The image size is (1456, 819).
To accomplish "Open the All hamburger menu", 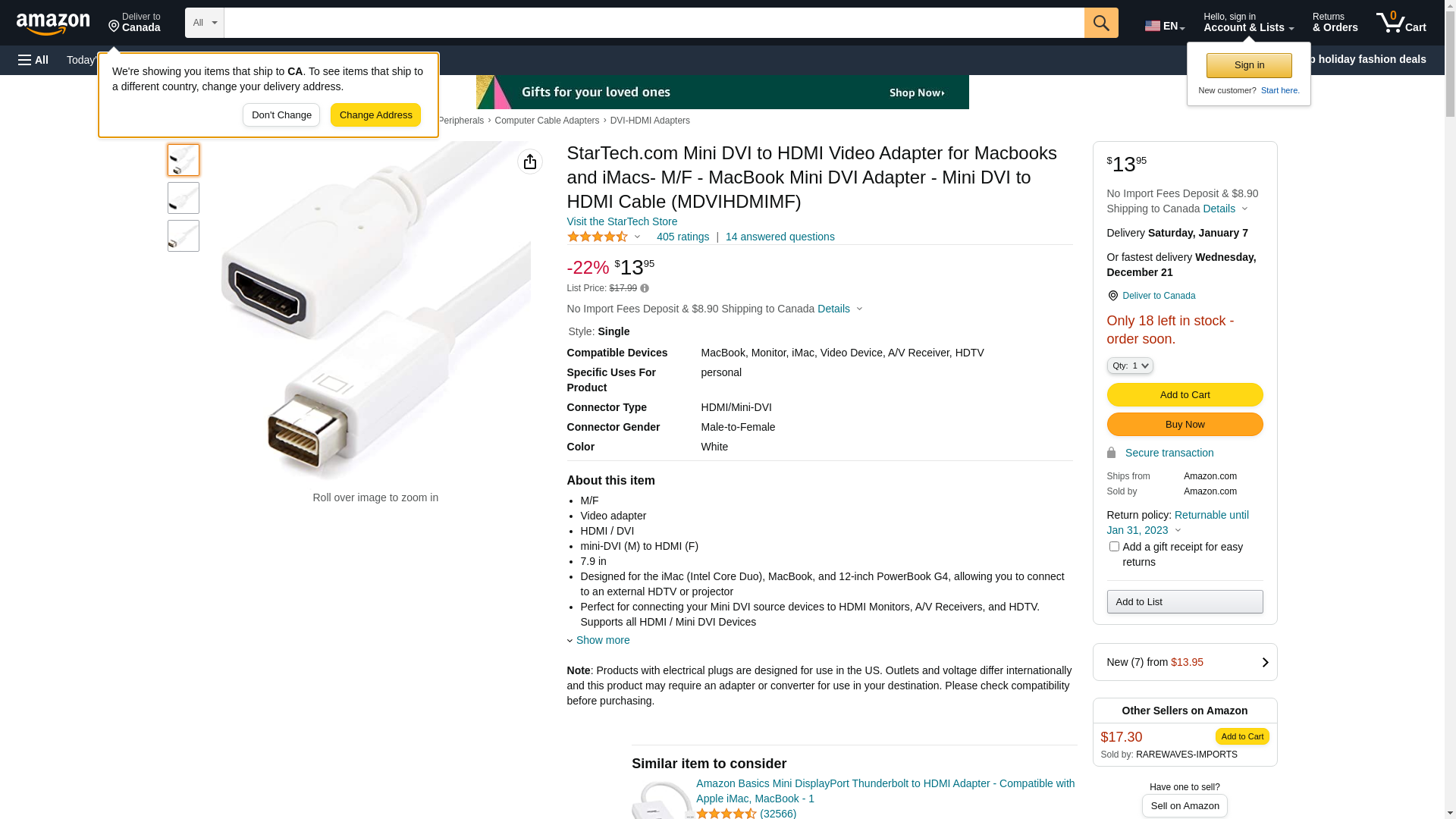I will pyautogui.click(x=33, y=60).
